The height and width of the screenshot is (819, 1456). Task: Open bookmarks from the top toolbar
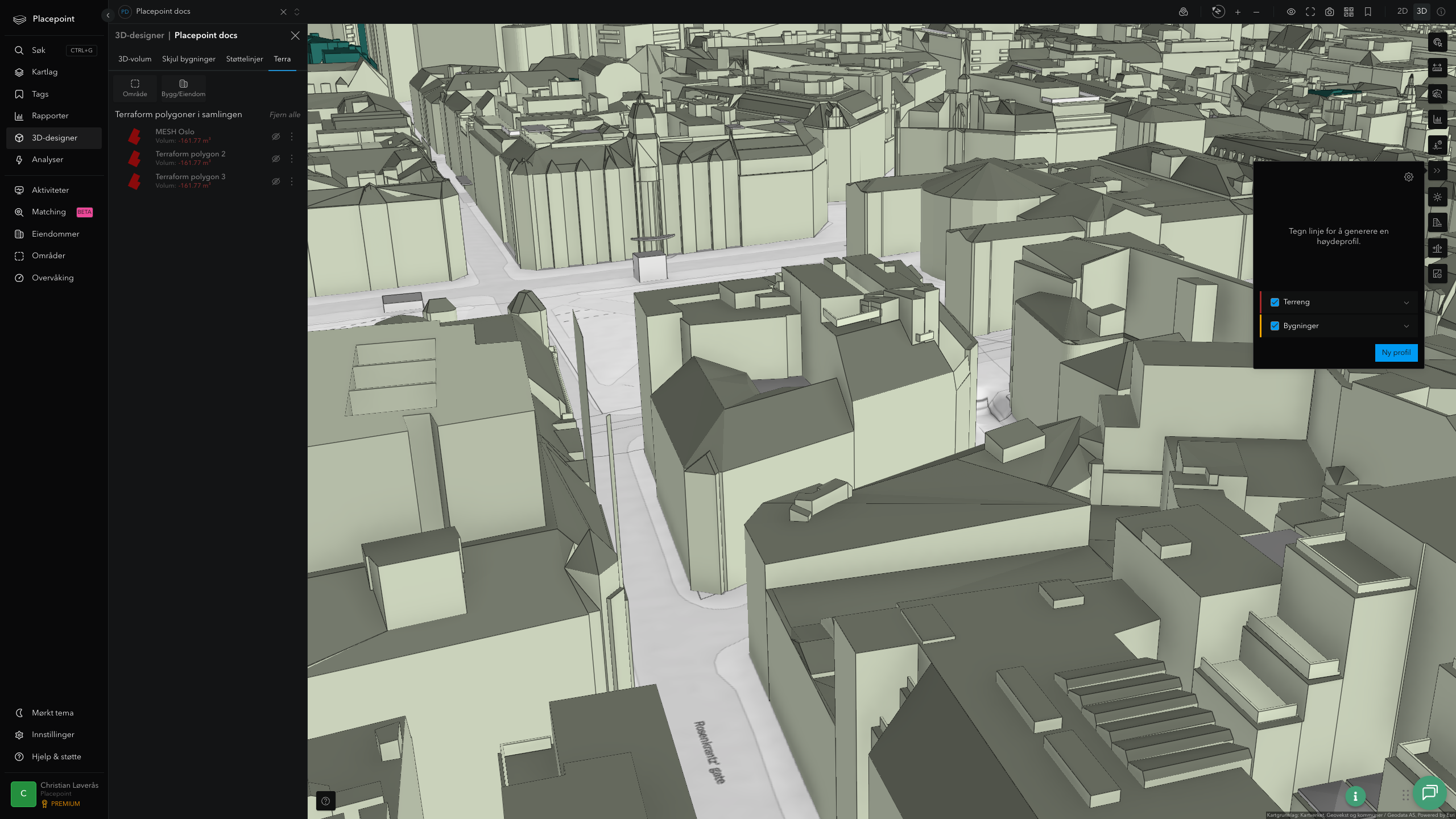click(1368, 12)
